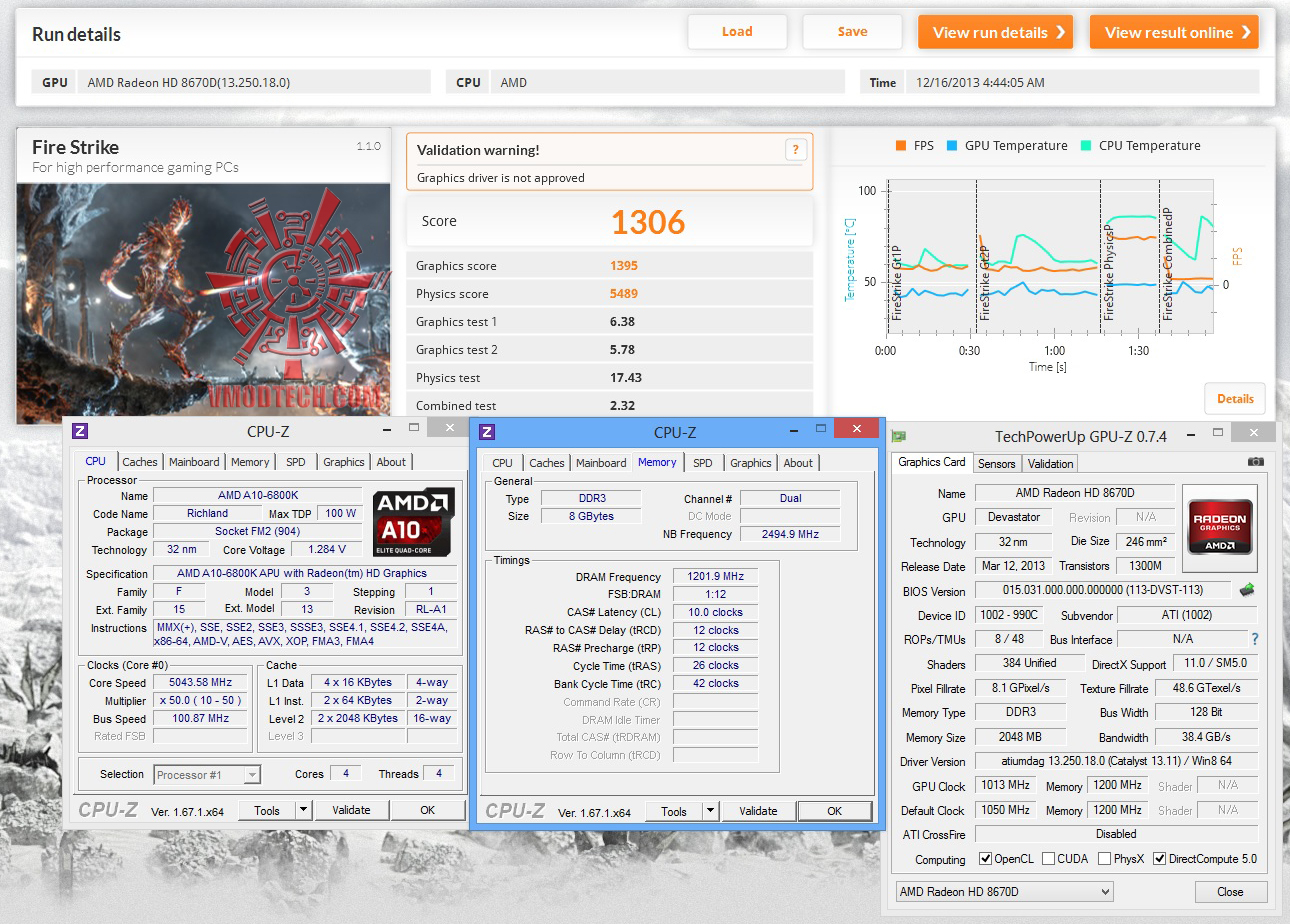Click the CPU name field showing AMD A10-6800K
This screenshot has width=1290, height=924.
point(257,496)
